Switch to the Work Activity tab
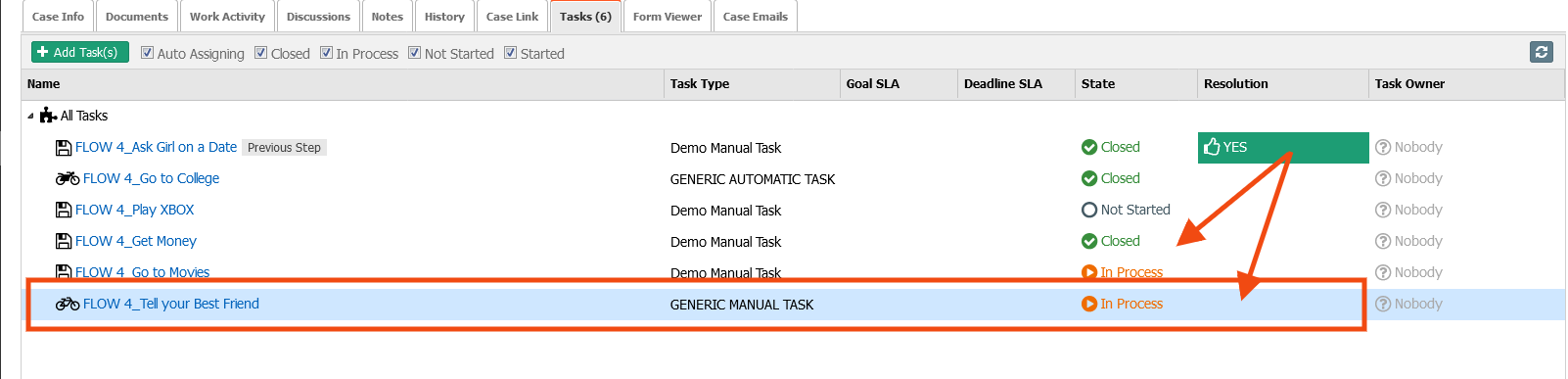 tap(227, 17)
